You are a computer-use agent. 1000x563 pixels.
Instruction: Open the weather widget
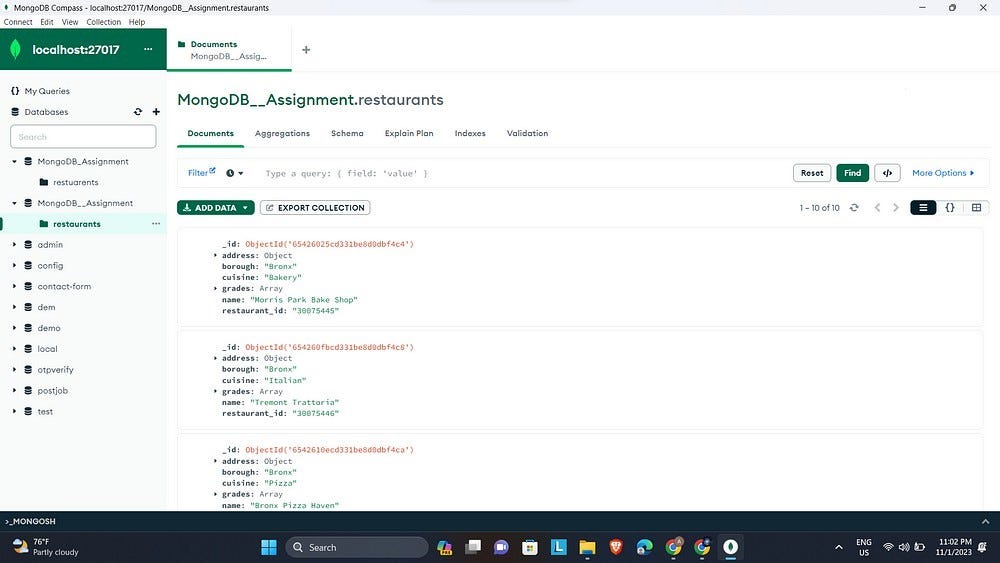46,547
